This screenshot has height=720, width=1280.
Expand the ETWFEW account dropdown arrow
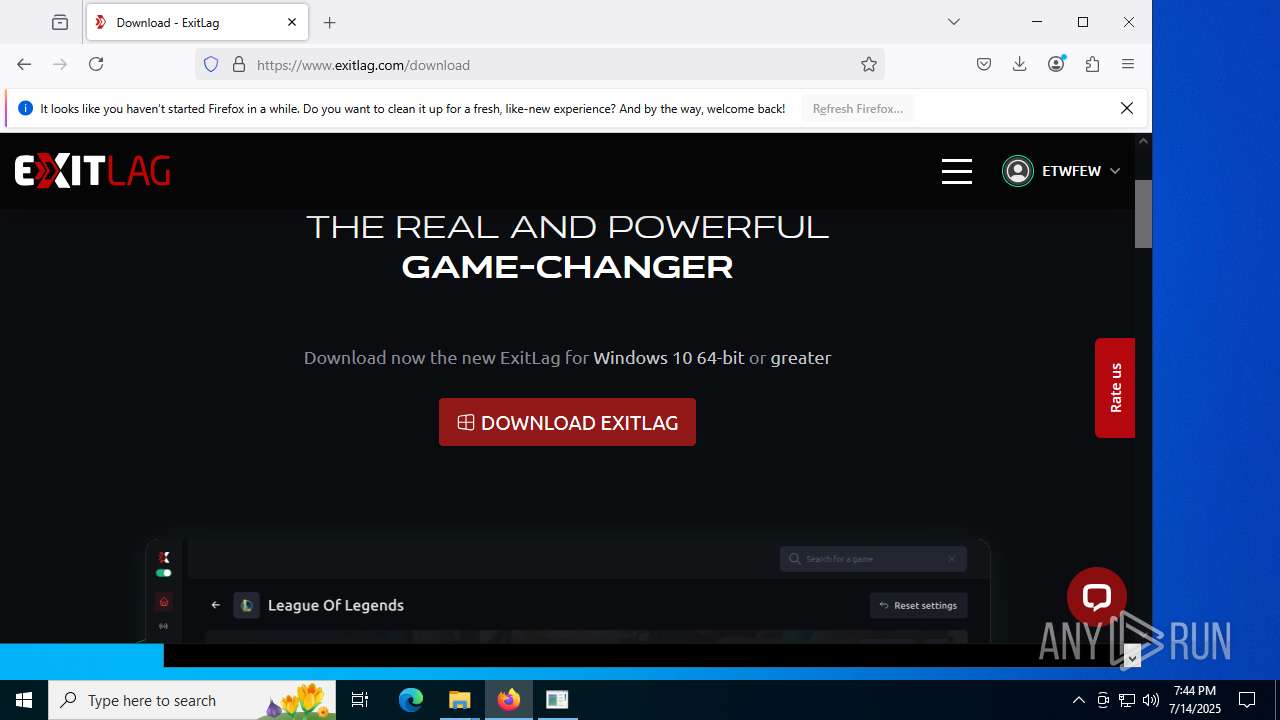(x=1115, y=171)
